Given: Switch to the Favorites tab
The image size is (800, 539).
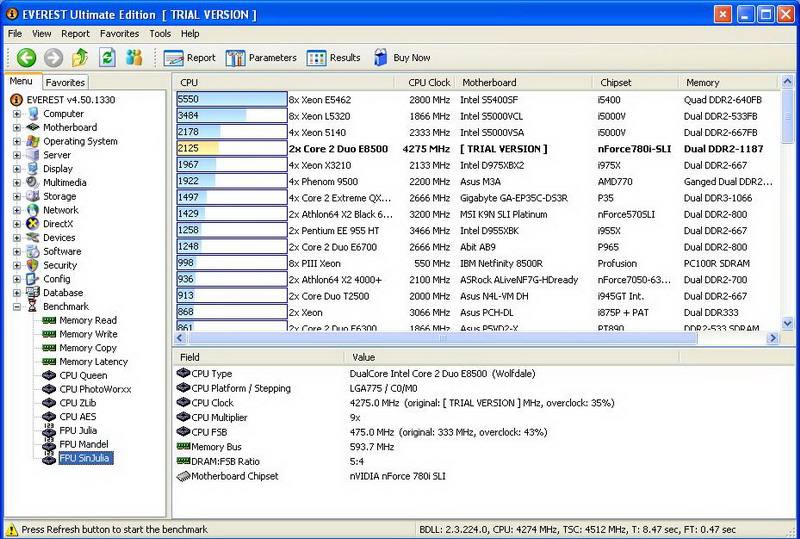Looking at the screenshot, I should (x=66, y=82).
